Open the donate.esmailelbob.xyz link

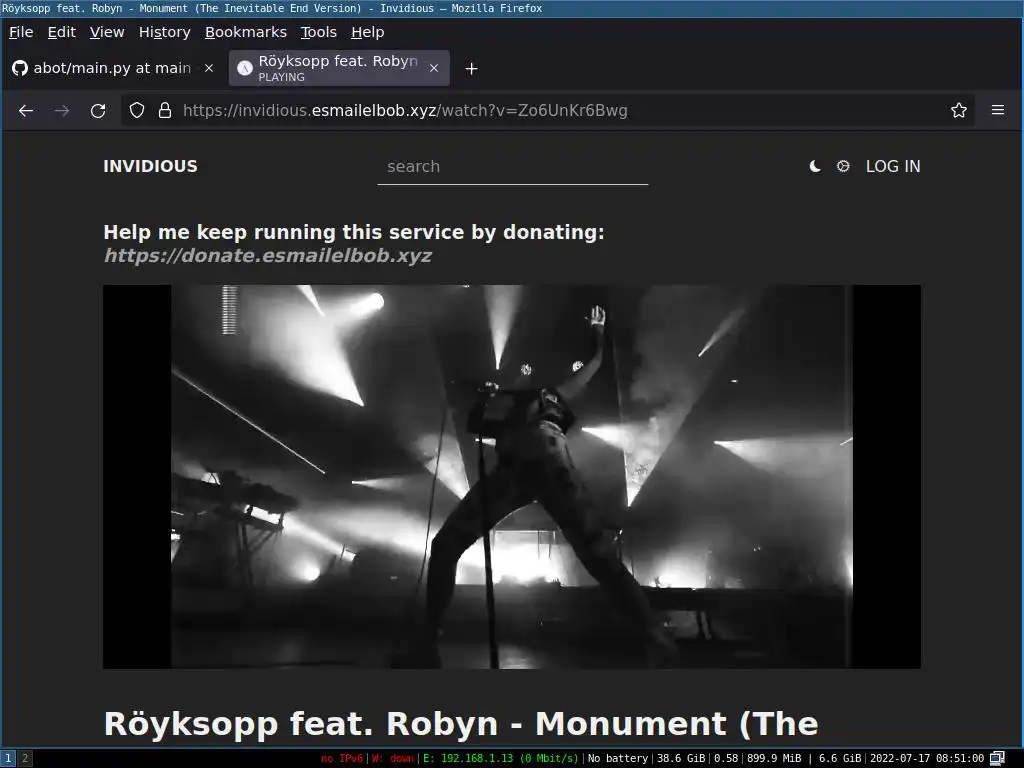click(268, 255)
